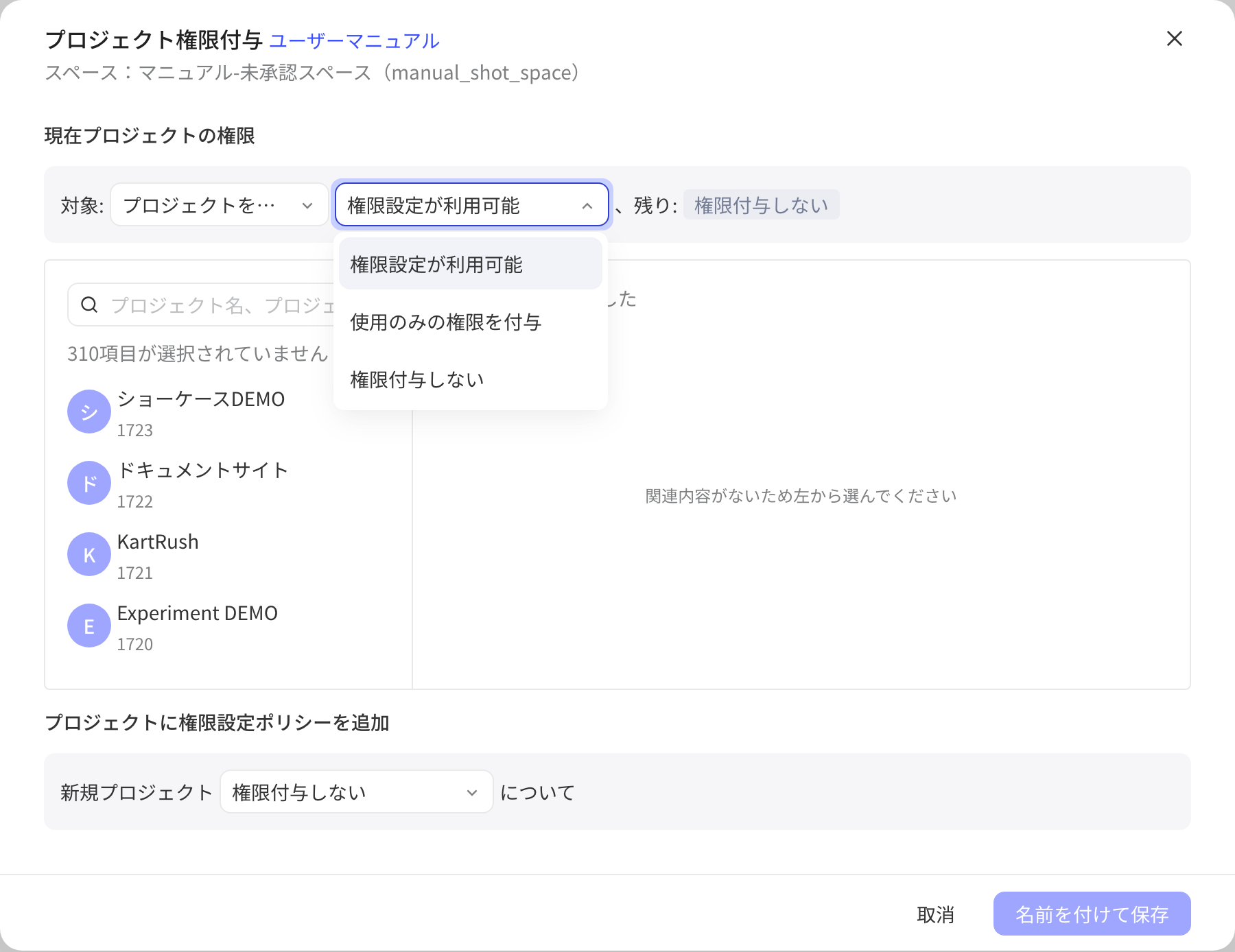1235x952 pixels.
Task: Click project ID 1723
Action: click(135, 430)
